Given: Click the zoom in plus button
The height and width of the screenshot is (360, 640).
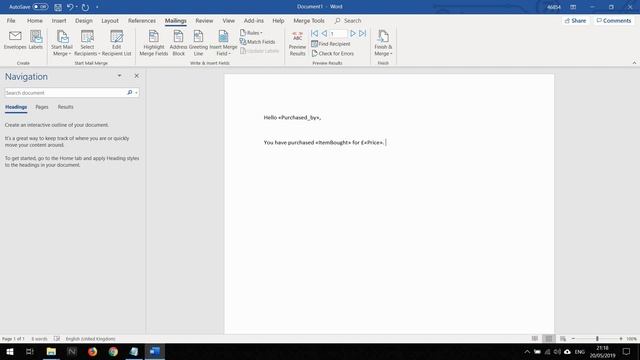Looking at the screenshot, I should pos(621,339).
